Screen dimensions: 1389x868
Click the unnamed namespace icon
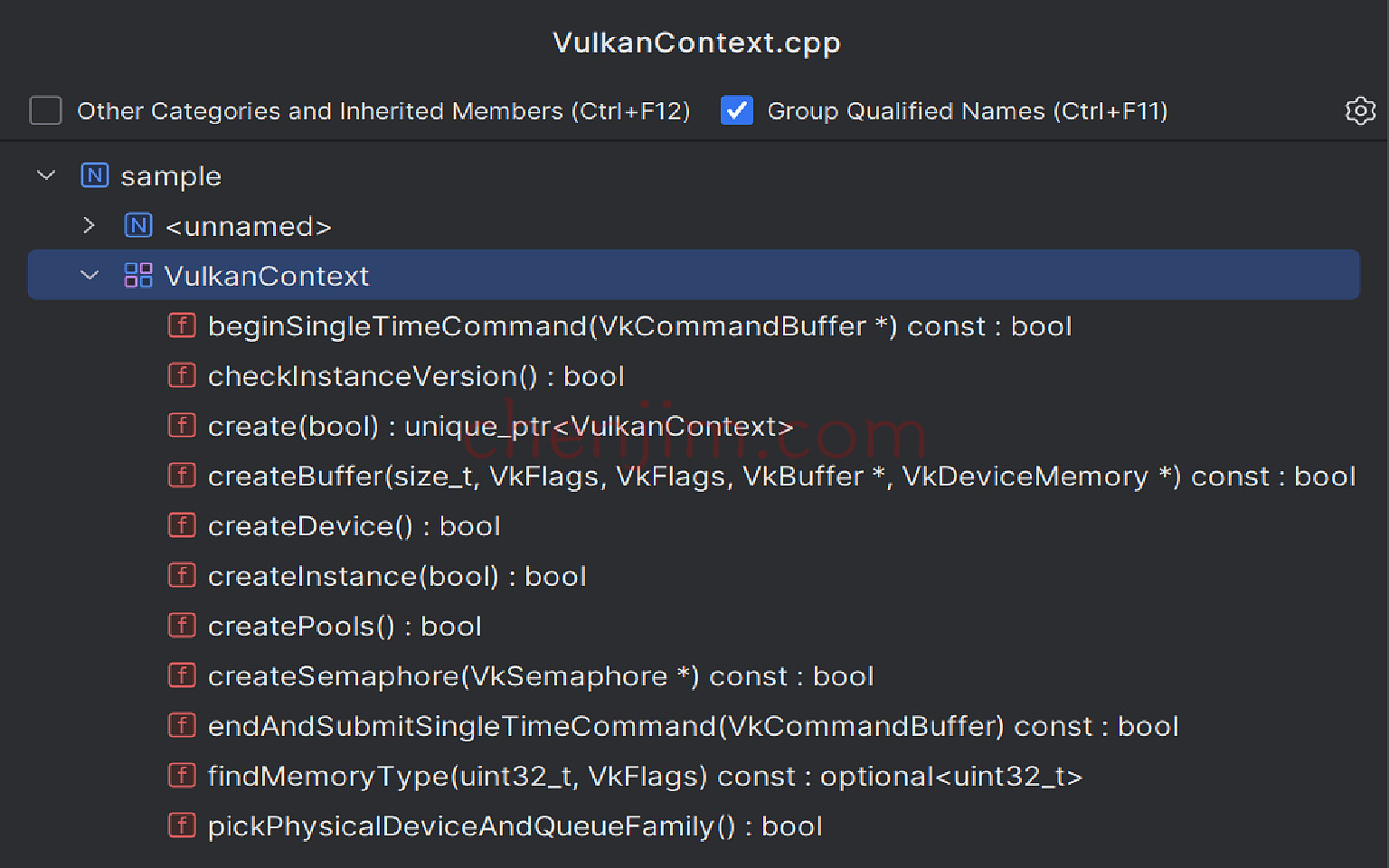138,225
